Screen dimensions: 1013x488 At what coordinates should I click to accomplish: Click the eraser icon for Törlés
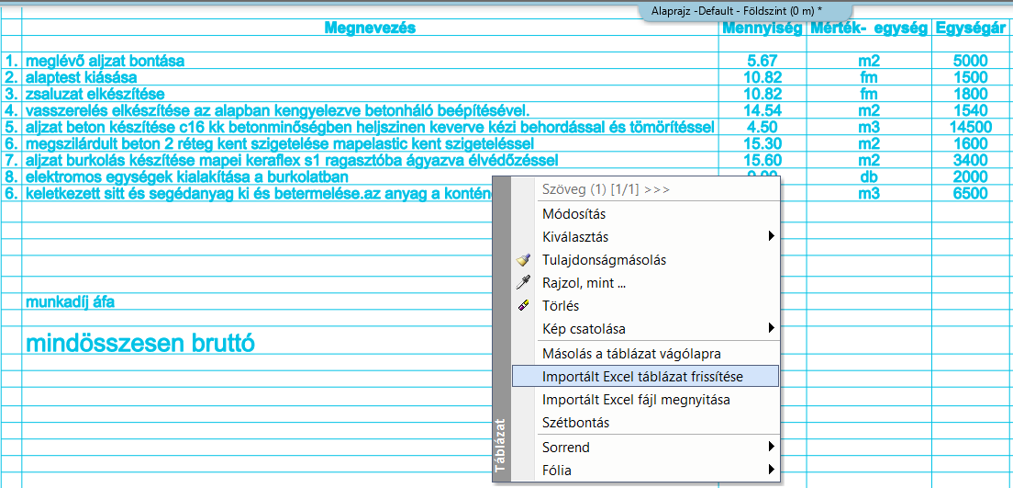click(523, 306)
